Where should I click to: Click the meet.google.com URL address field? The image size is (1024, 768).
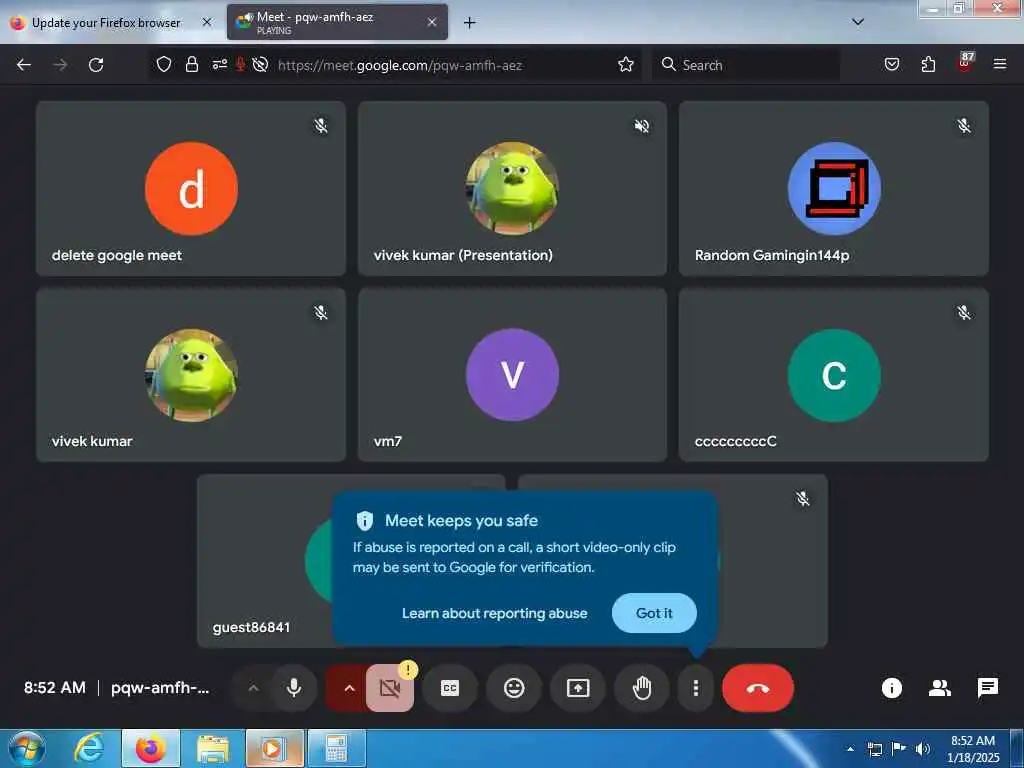(x=400, y=65)
